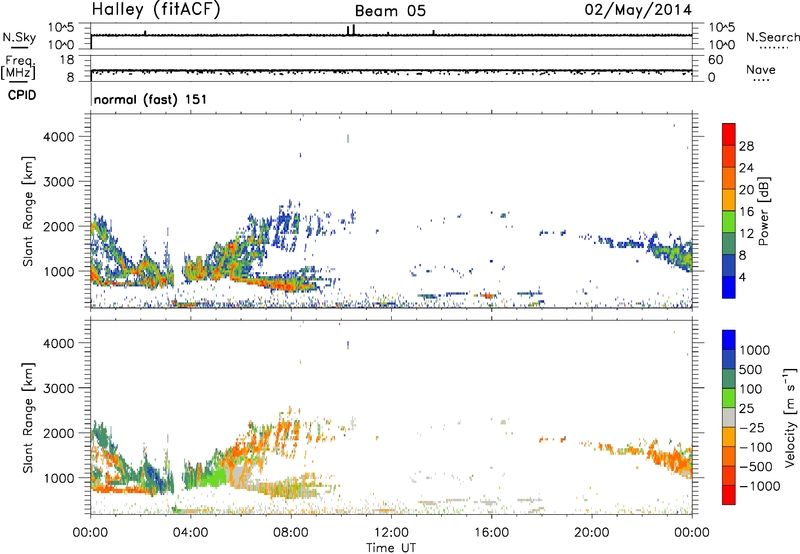
Task: Click the '4000' tick on power panel
Action: click(58, 137)
